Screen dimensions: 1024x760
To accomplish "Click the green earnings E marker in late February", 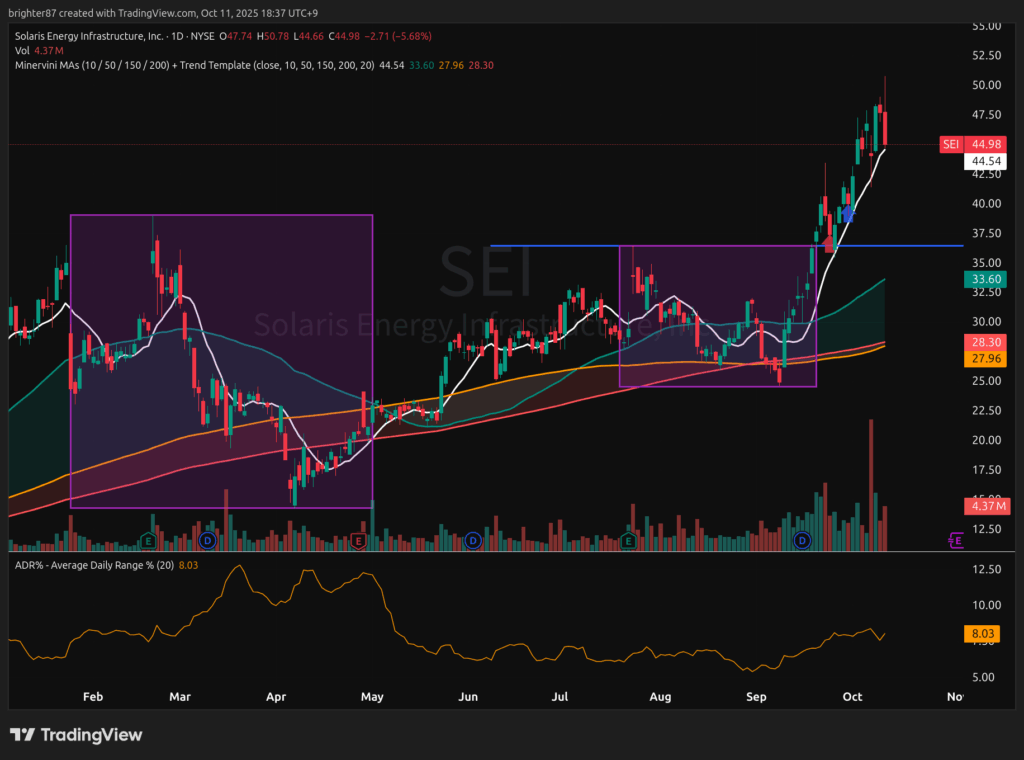I will 148,541.
